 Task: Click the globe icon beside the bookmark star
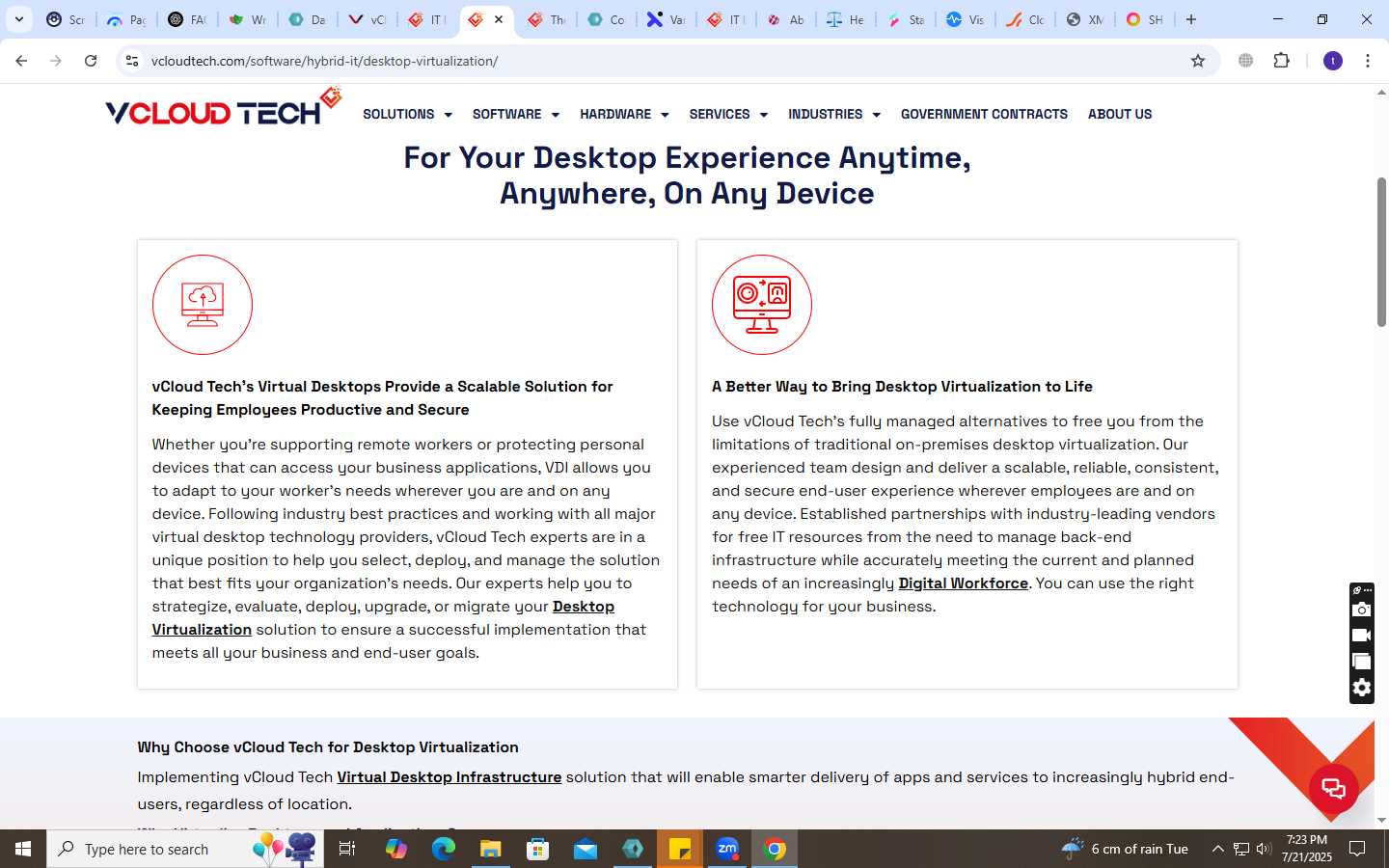click(x=1246, y=61)
